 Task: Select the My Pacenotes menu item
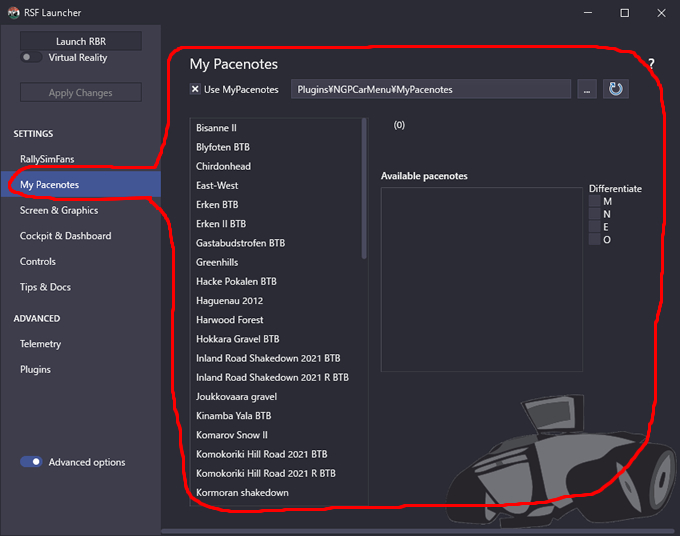click(x=81, y=185)
